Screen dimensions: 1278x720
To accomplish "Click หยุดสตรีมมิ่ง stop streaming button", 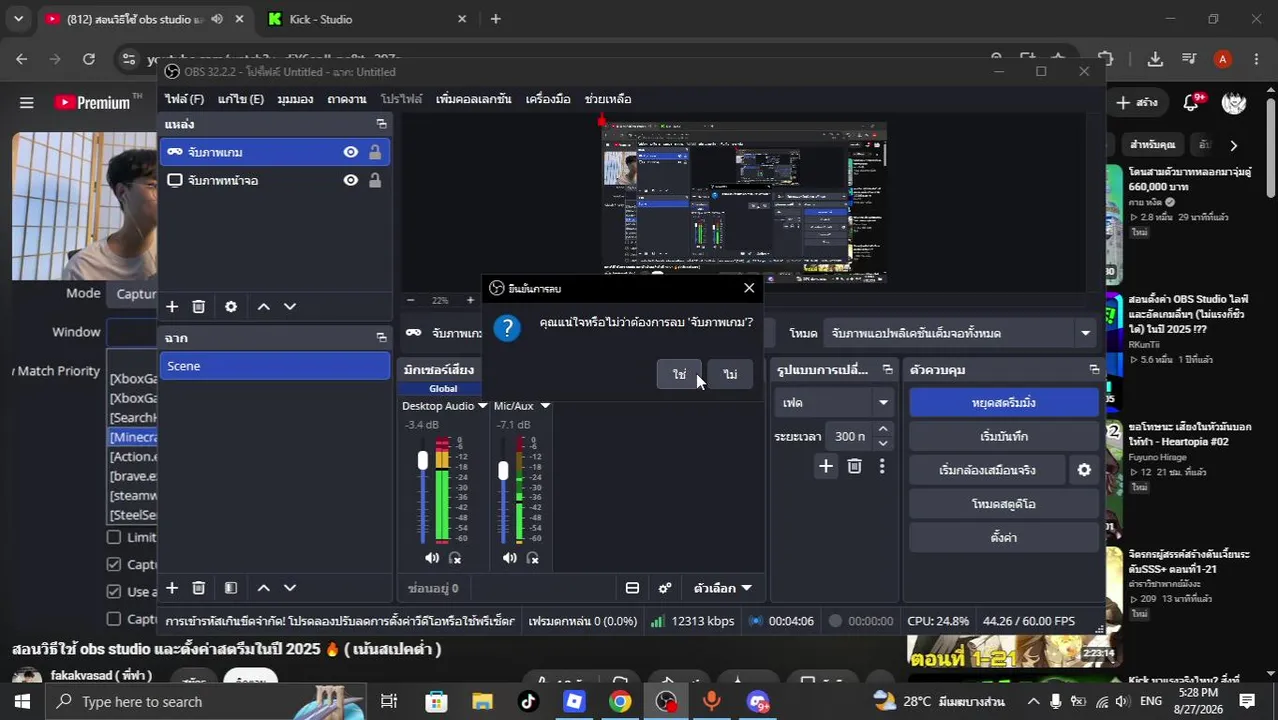I will point(1004,403).
